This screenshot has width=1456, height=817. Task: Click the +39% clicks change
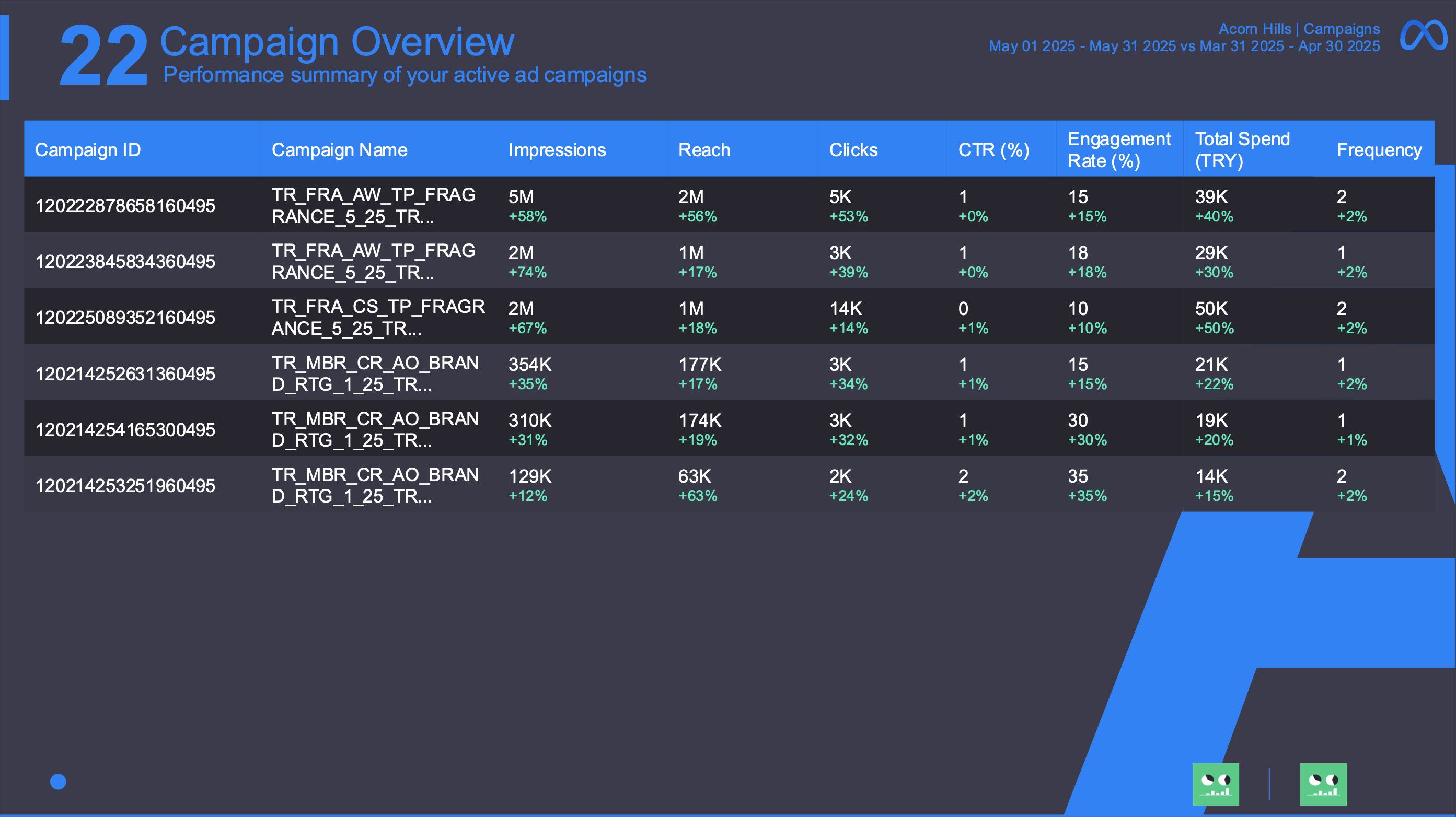click(848, 272)
